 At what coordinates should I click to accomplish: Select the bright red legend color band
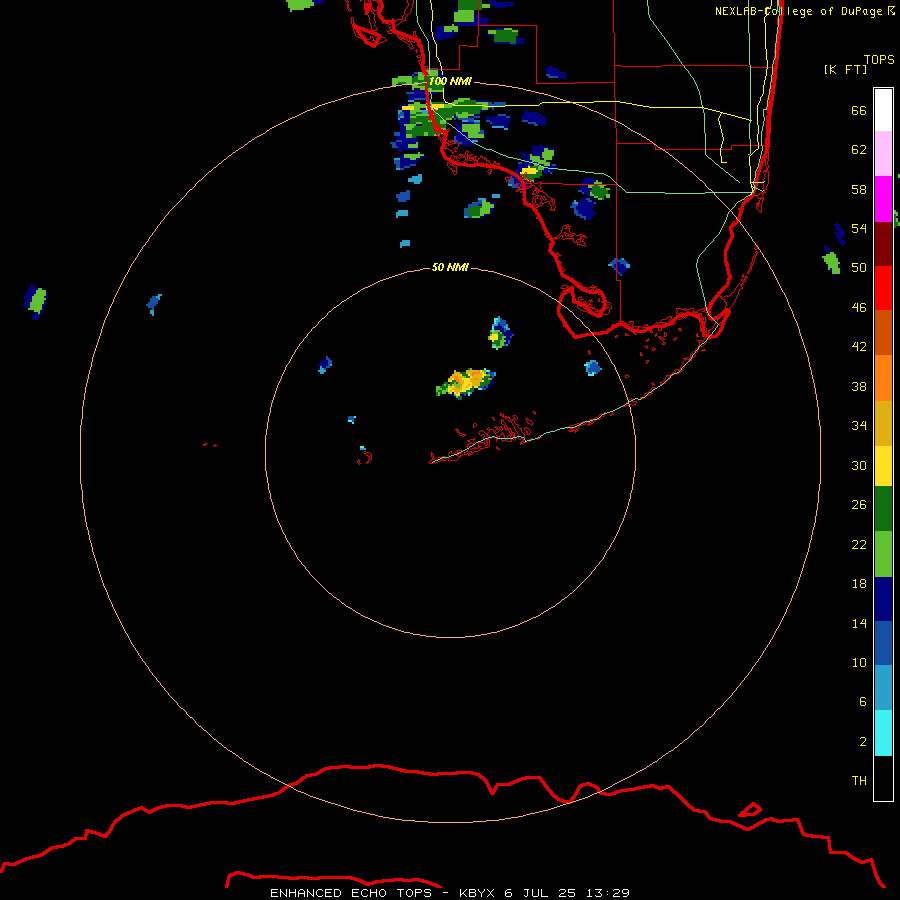click(x=883, y=288)
